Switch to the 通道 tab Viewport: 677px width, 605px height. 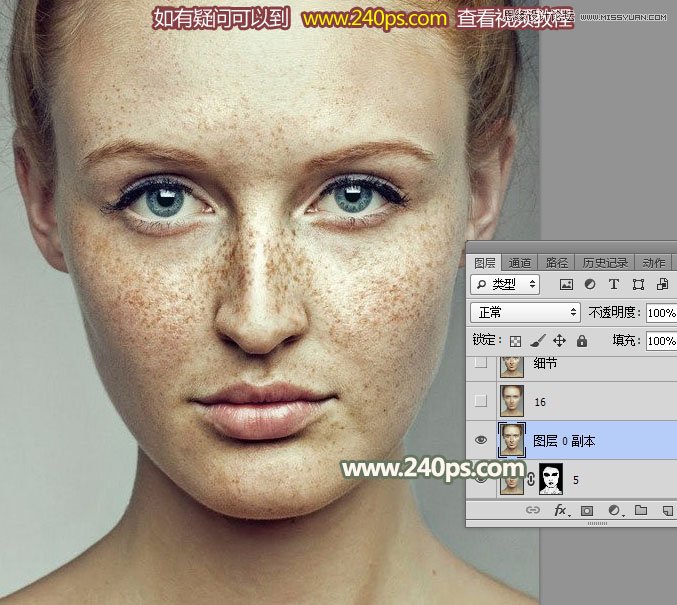(520, 263)
